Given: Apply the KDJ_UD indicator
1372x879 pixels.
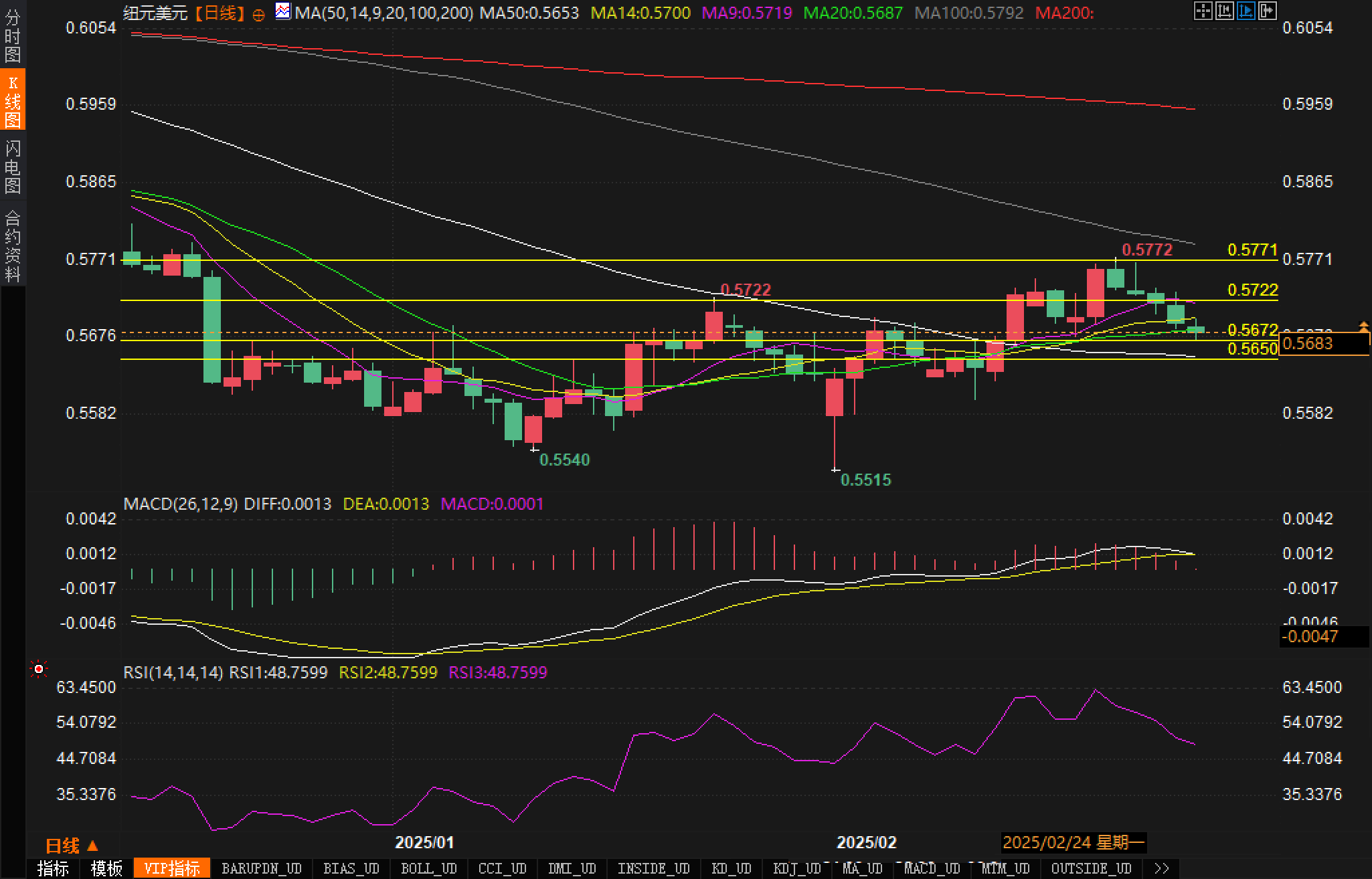Looking at the screenshot, I should click(797, 868).
